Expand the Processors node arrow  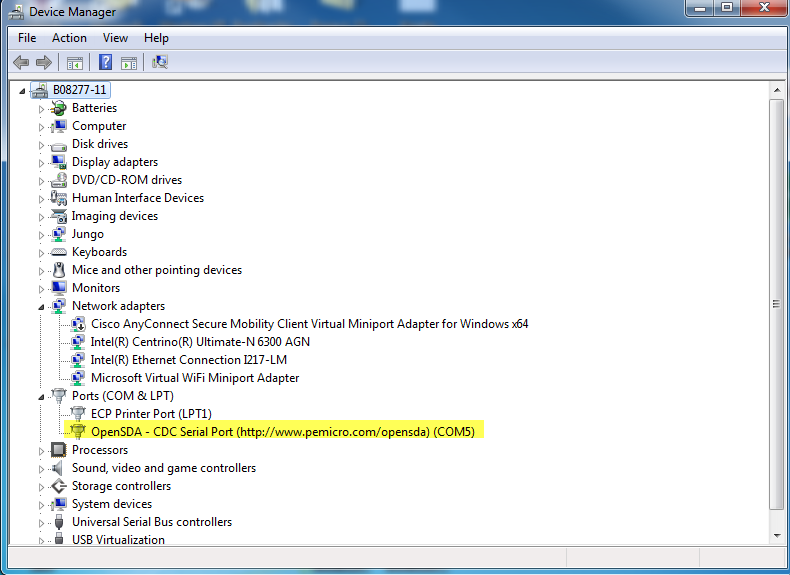pyautogui.click(x=41, y=451)
